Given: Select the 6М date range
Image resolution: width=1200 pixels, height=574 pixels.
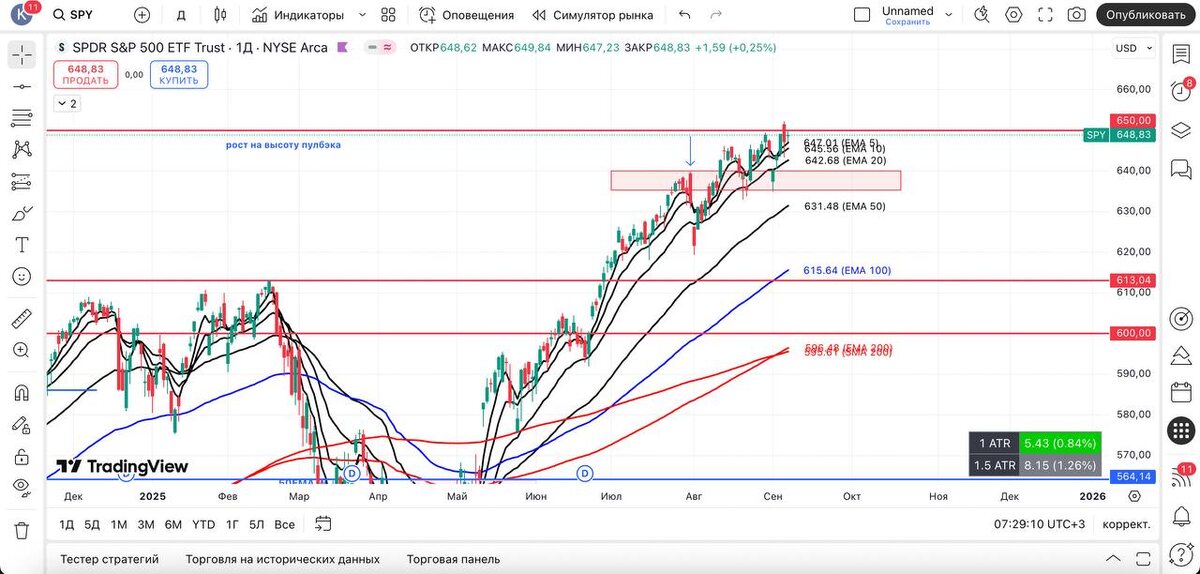Looking at the screenshot, I should coord(173,524).
